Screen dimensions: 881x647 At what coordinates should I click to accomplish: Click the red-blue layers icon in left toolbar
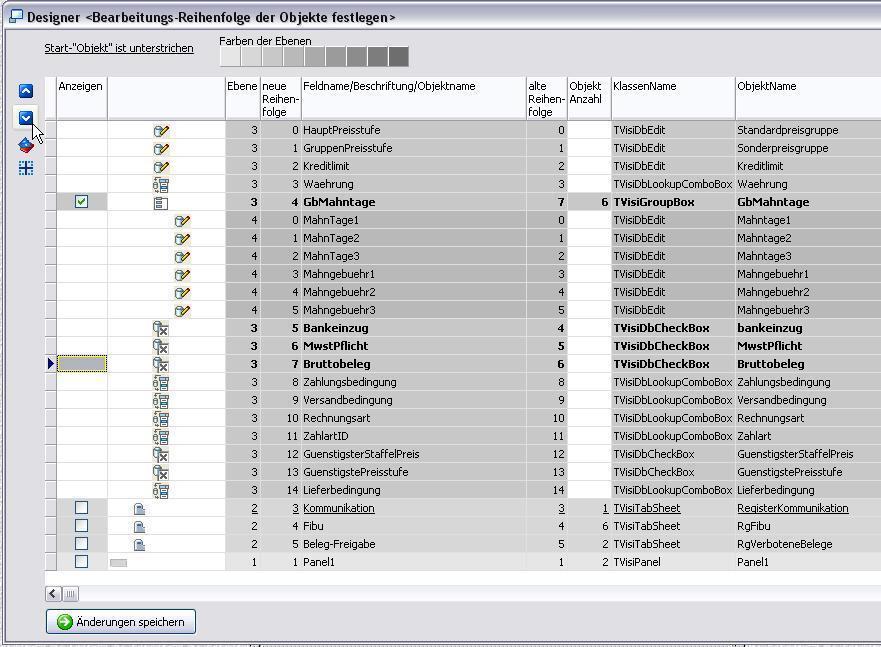tap(26, 145)
